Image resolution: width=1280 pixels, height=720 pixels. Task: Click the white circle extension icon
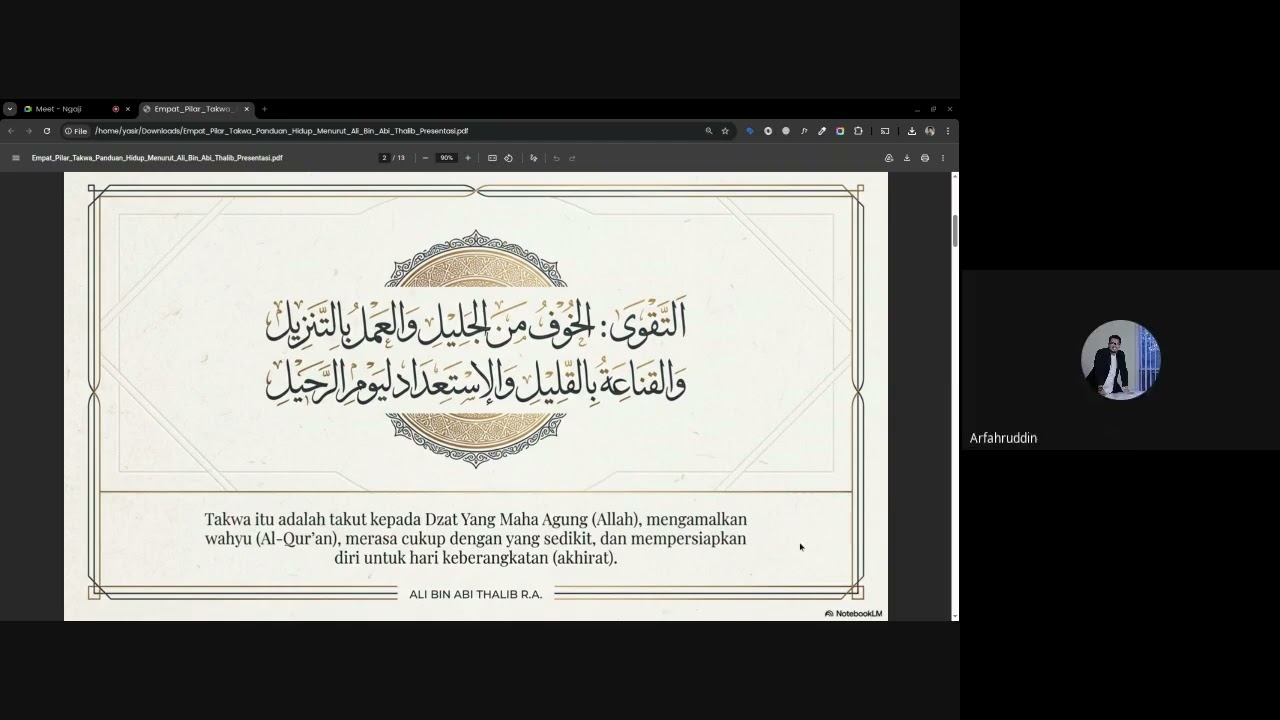[x=768, y=131]
